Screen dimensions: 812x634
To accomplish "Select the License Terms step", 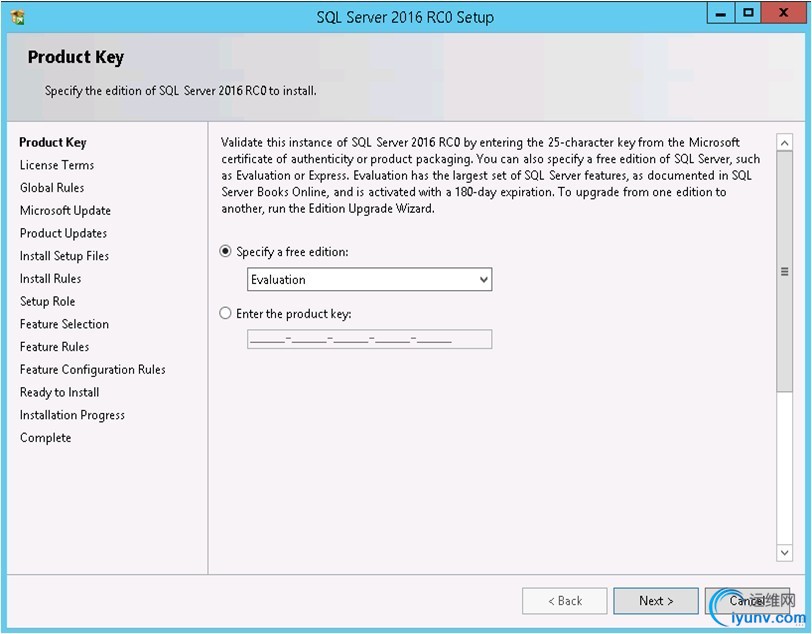I will click(57, 165).
